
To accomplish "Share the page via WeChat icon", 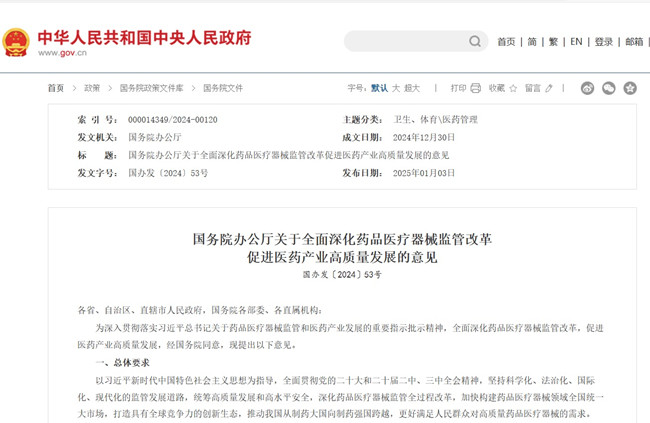I will tap(609, 88).
